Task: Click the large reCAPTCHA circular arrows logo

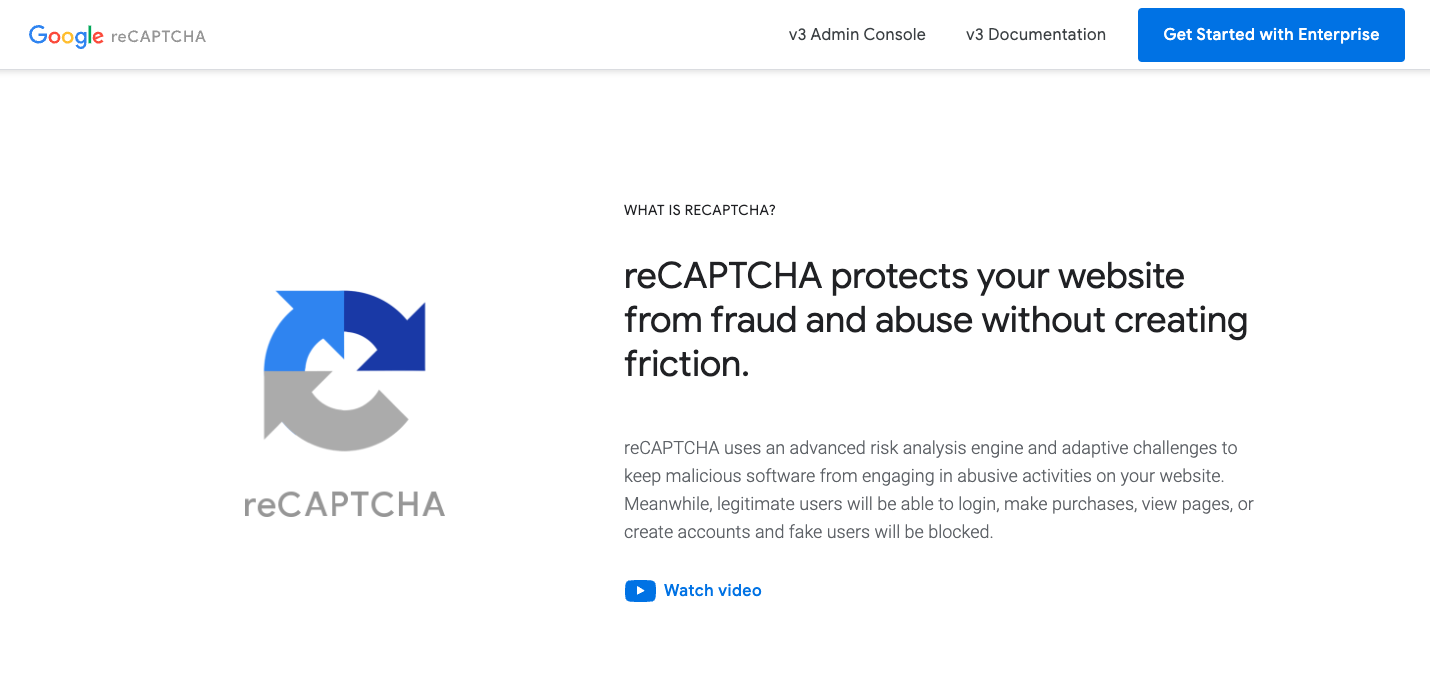Action: [x=344, y=368]
